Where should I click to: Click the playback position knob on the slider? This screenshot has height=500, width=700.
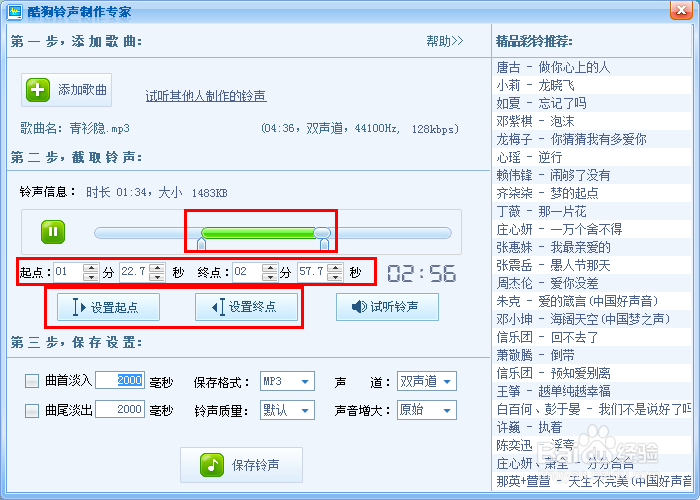coord(322,232)
